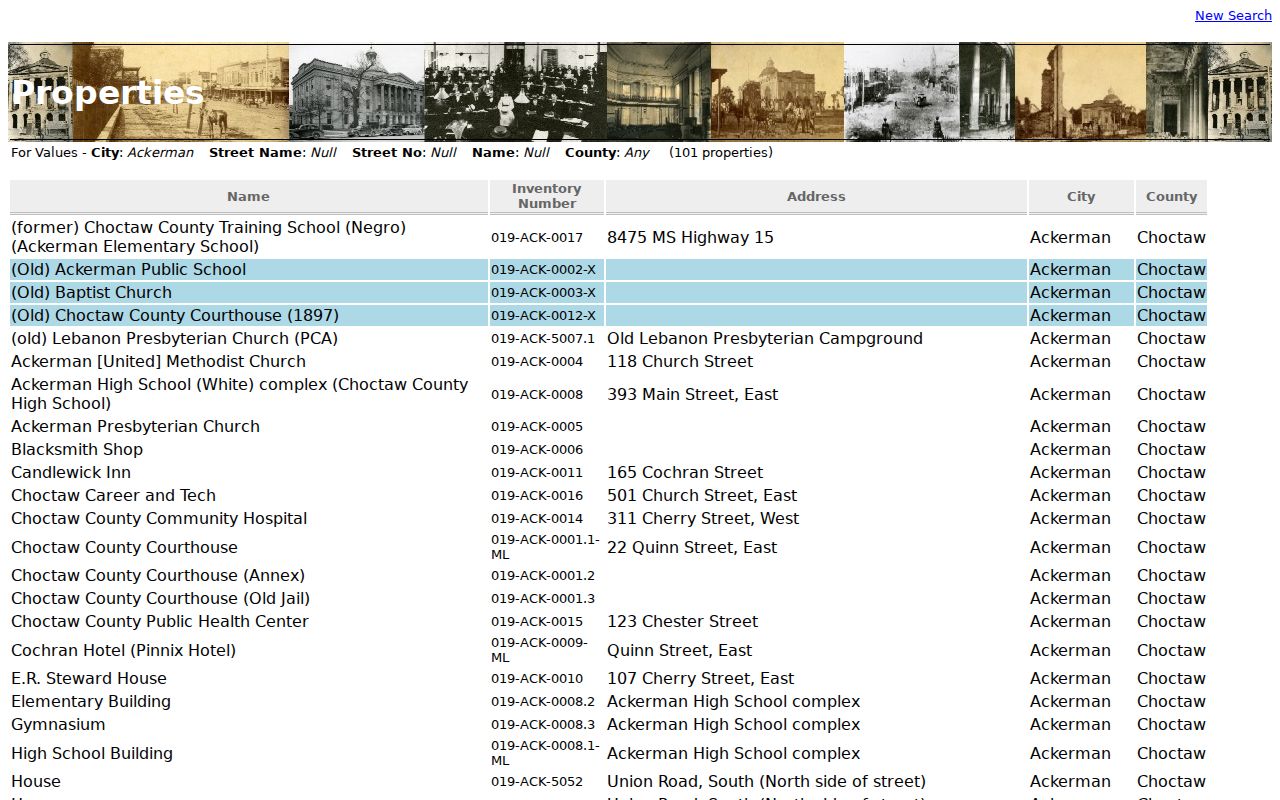Open Choctaw County Public Health Center

pyautogui.click(x=160, y=621)
